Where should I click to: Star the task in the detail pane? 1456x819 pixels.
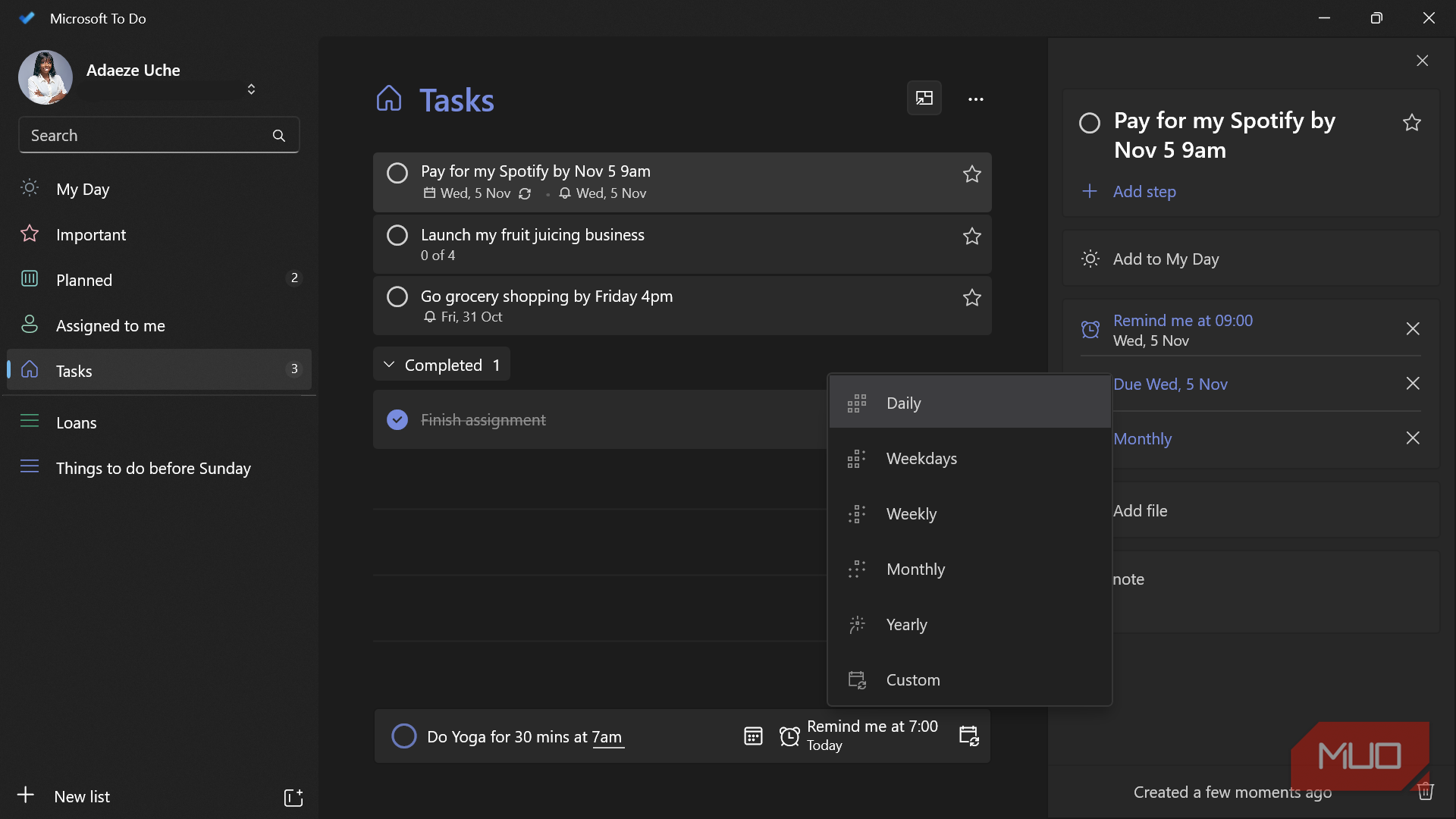tap(1411, 123)
